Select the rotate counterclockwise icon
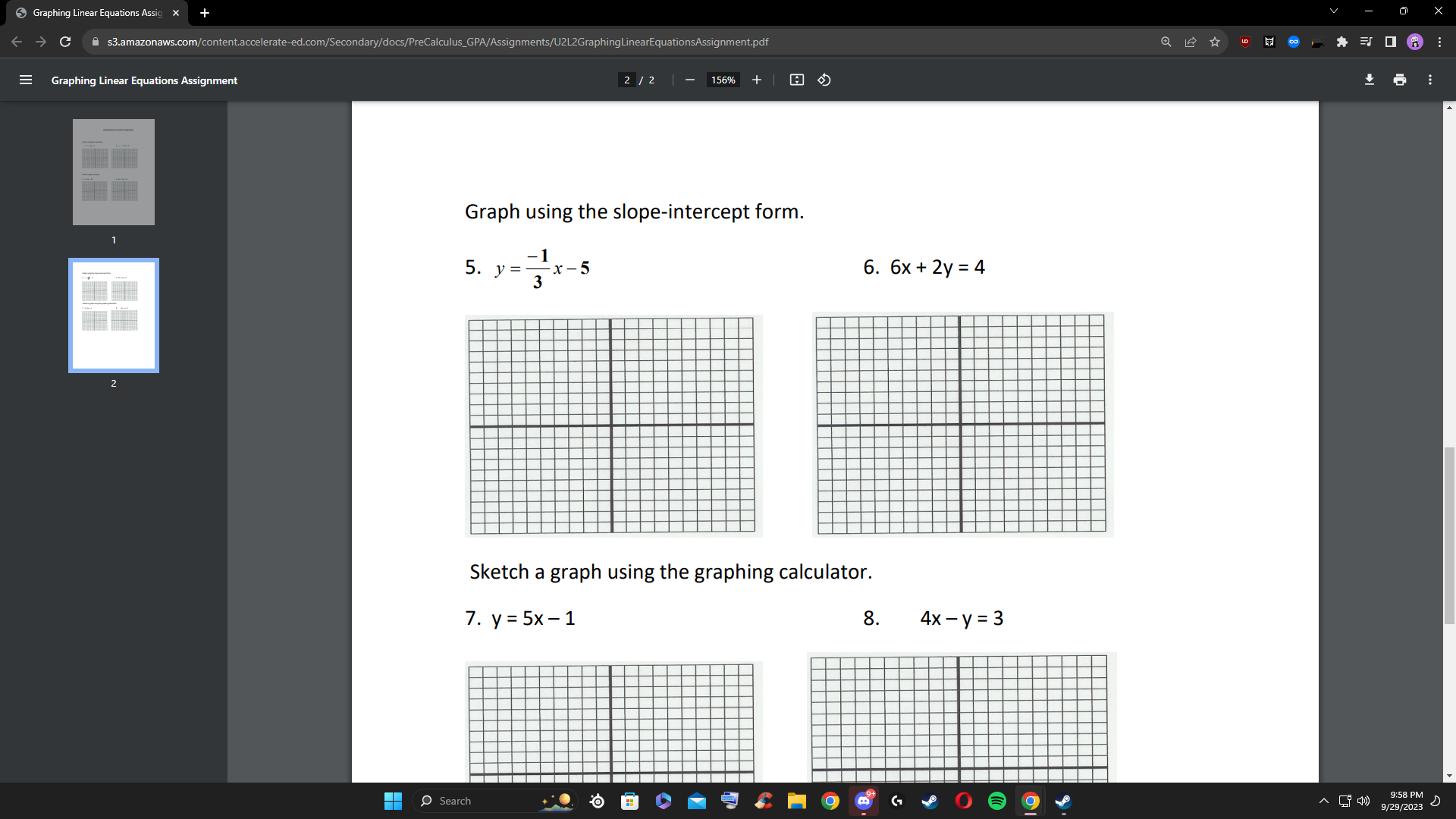 [824, 80]
